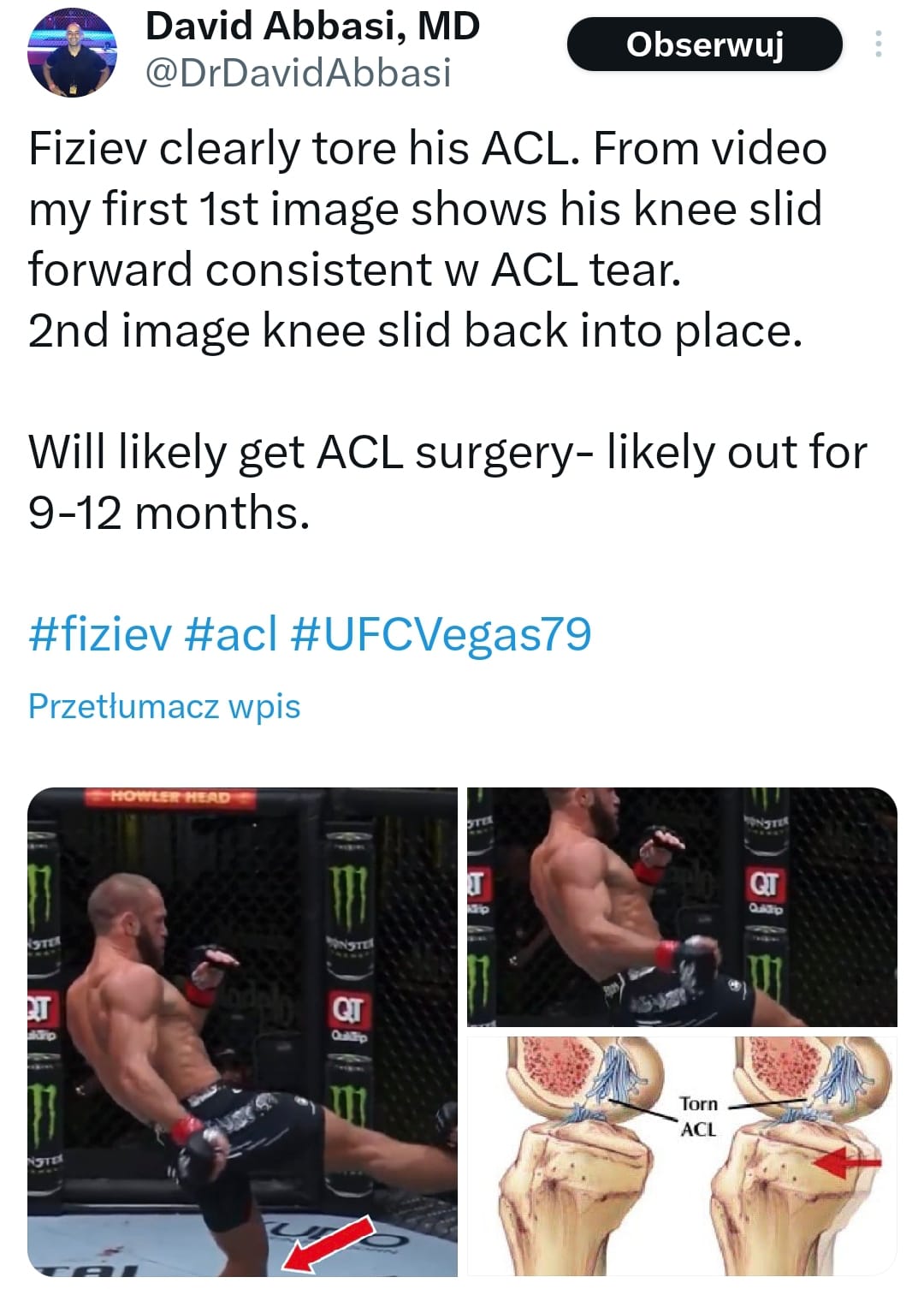The width and height of the screenshot is (924, 1289).
Task: Open the #acl hashtag
Action: (x=231, y=635)
